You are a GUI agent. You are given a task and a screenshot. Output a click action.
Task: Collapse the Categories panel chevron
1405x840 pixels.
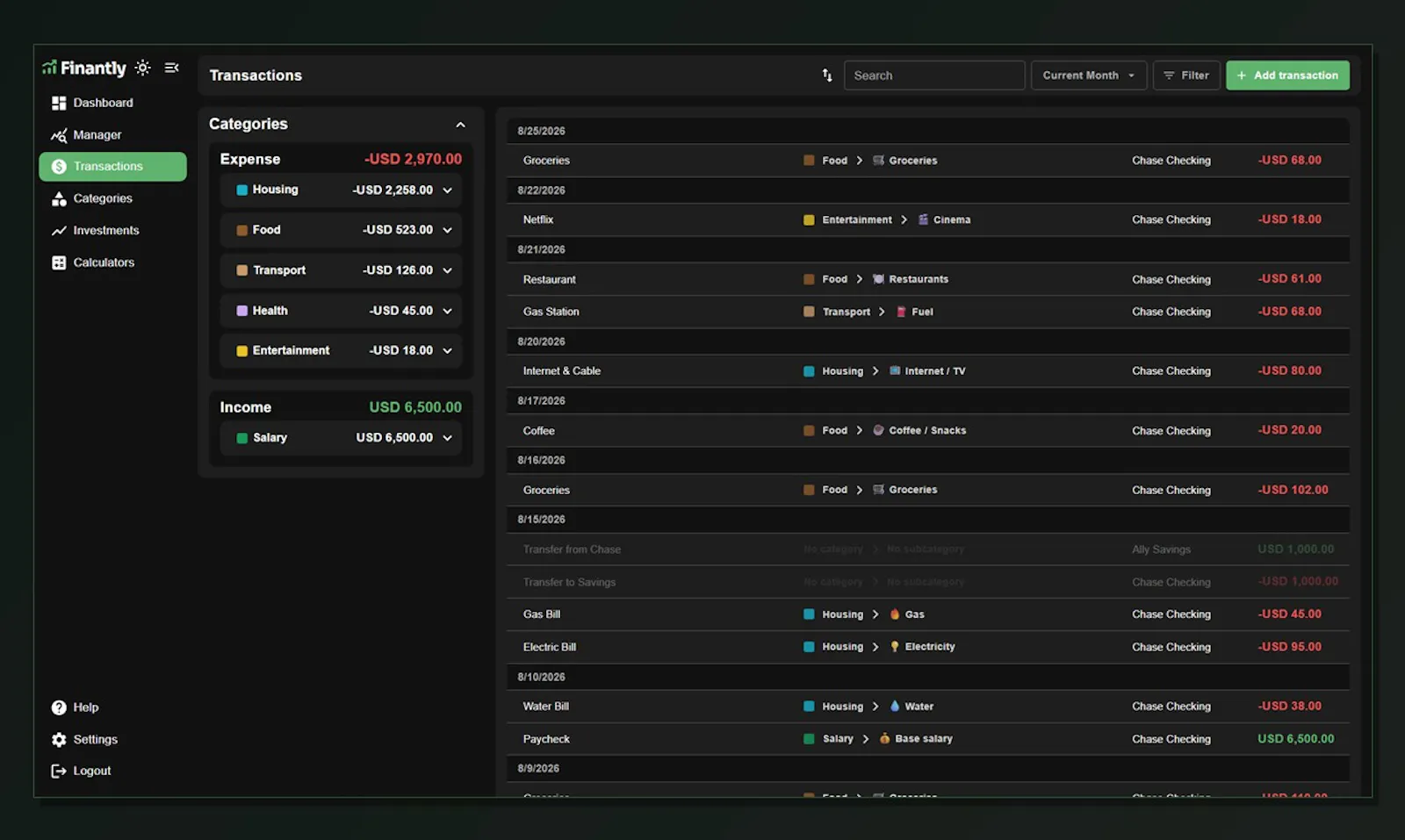[460, 125]
